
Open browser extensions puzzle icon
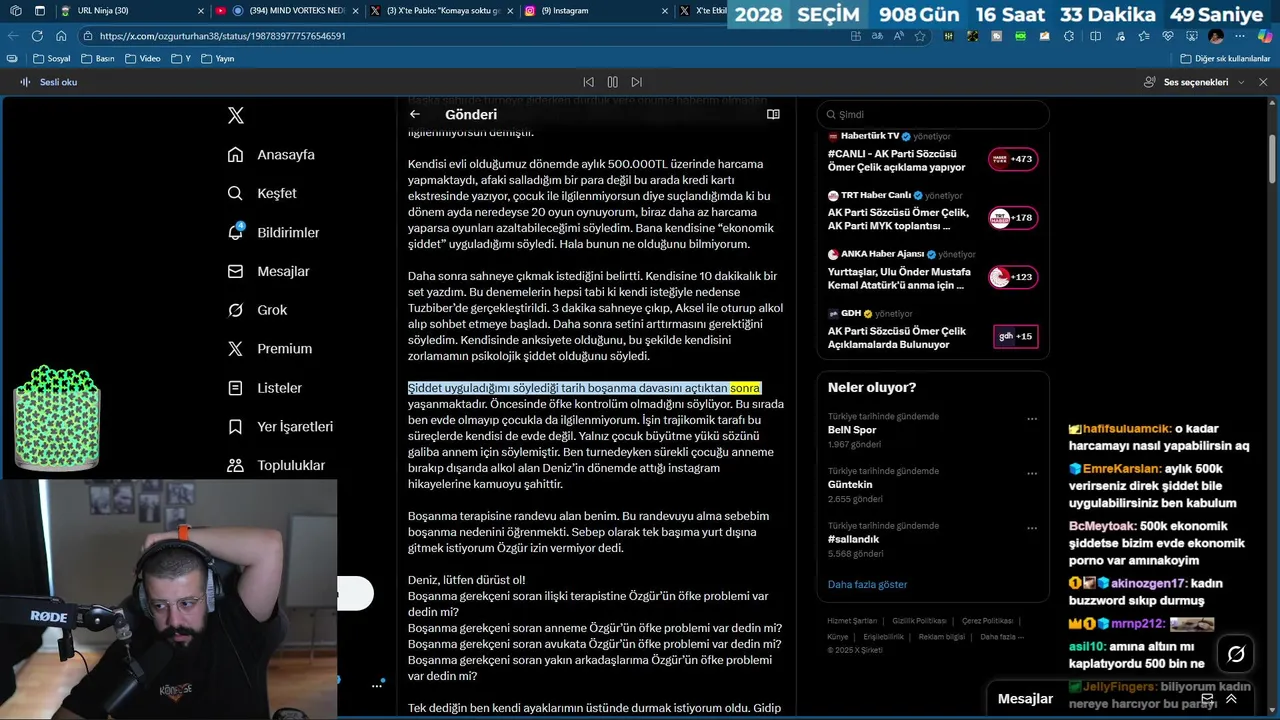pos(1068,36)
